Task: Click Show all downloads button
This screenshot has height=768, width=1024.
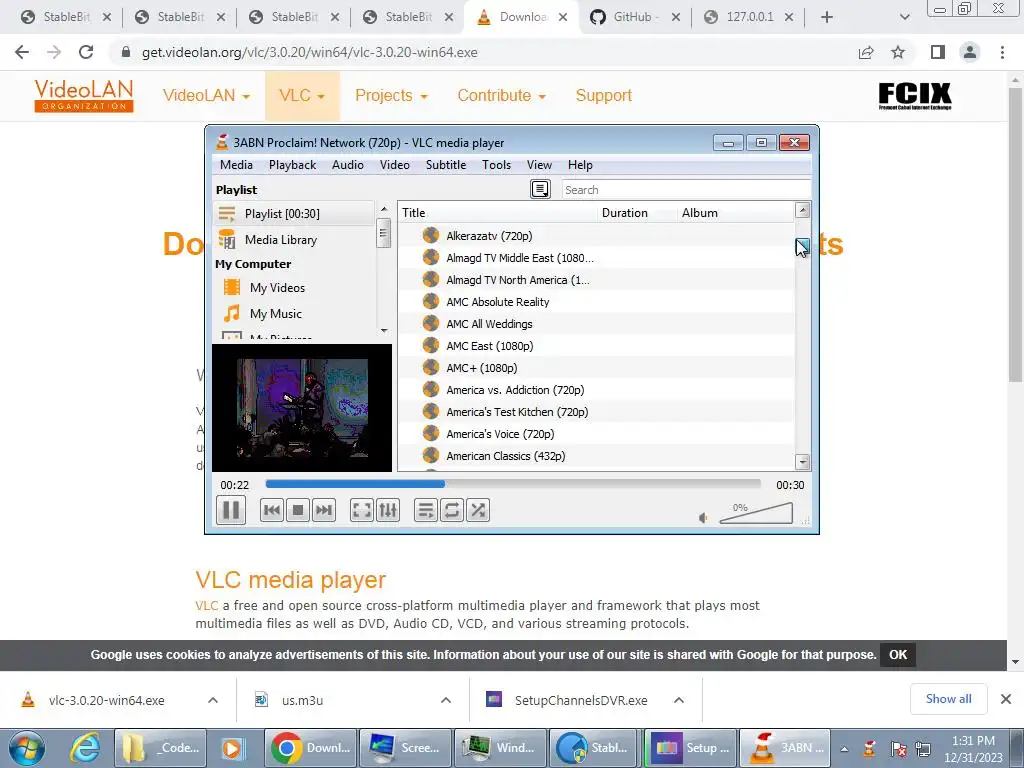Action: 948,699
